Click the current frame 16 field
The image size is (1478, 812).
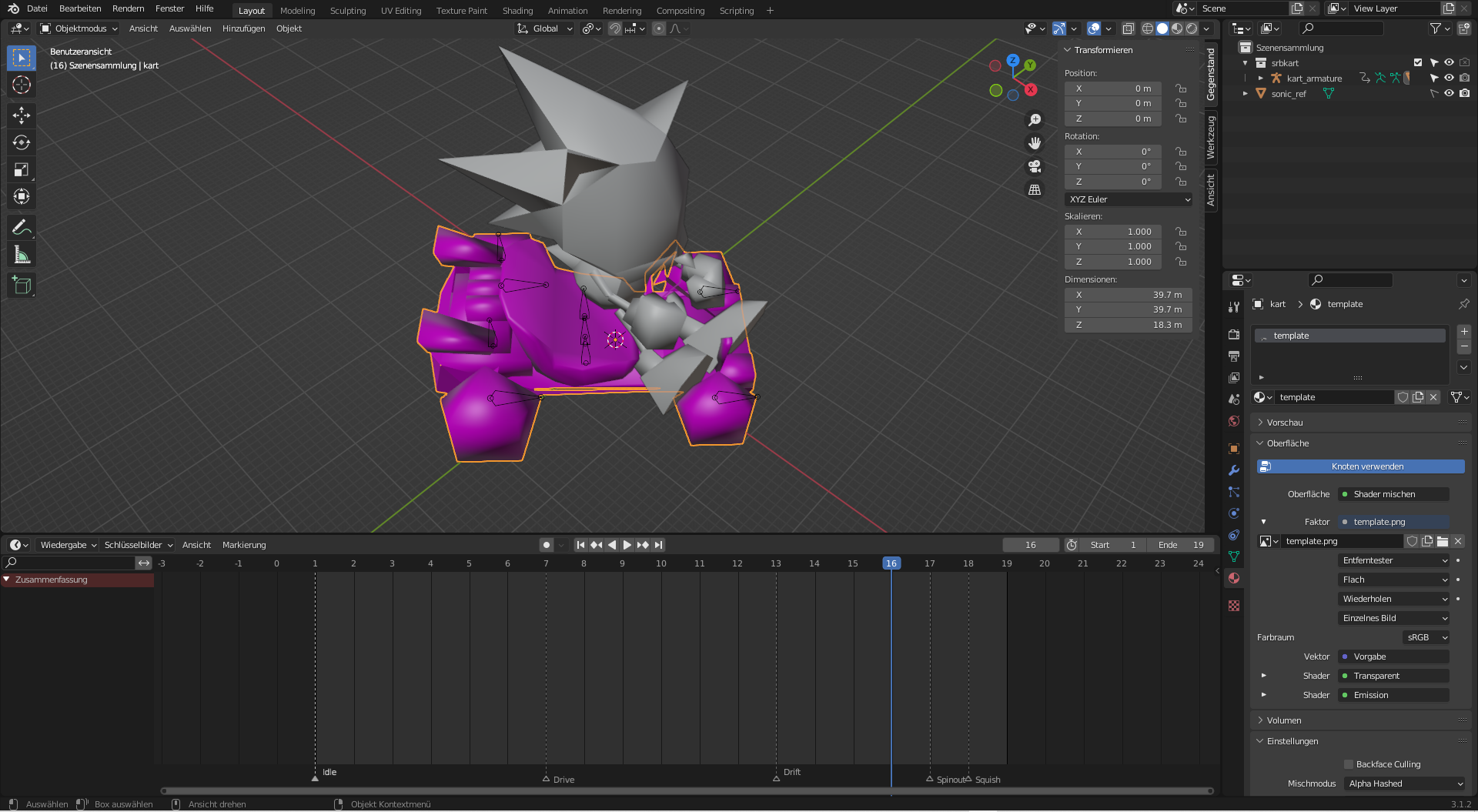pos(1030,545)
